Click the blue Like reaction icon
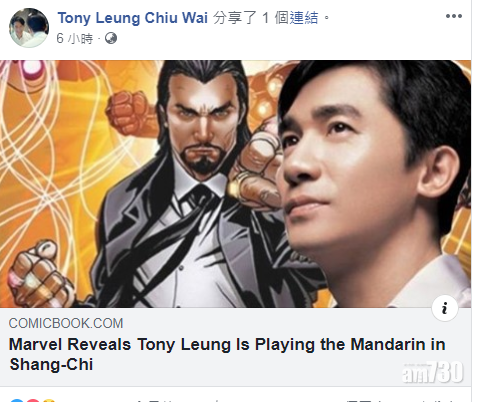Screen dimensions: 484x402 [x=17, y=400]
